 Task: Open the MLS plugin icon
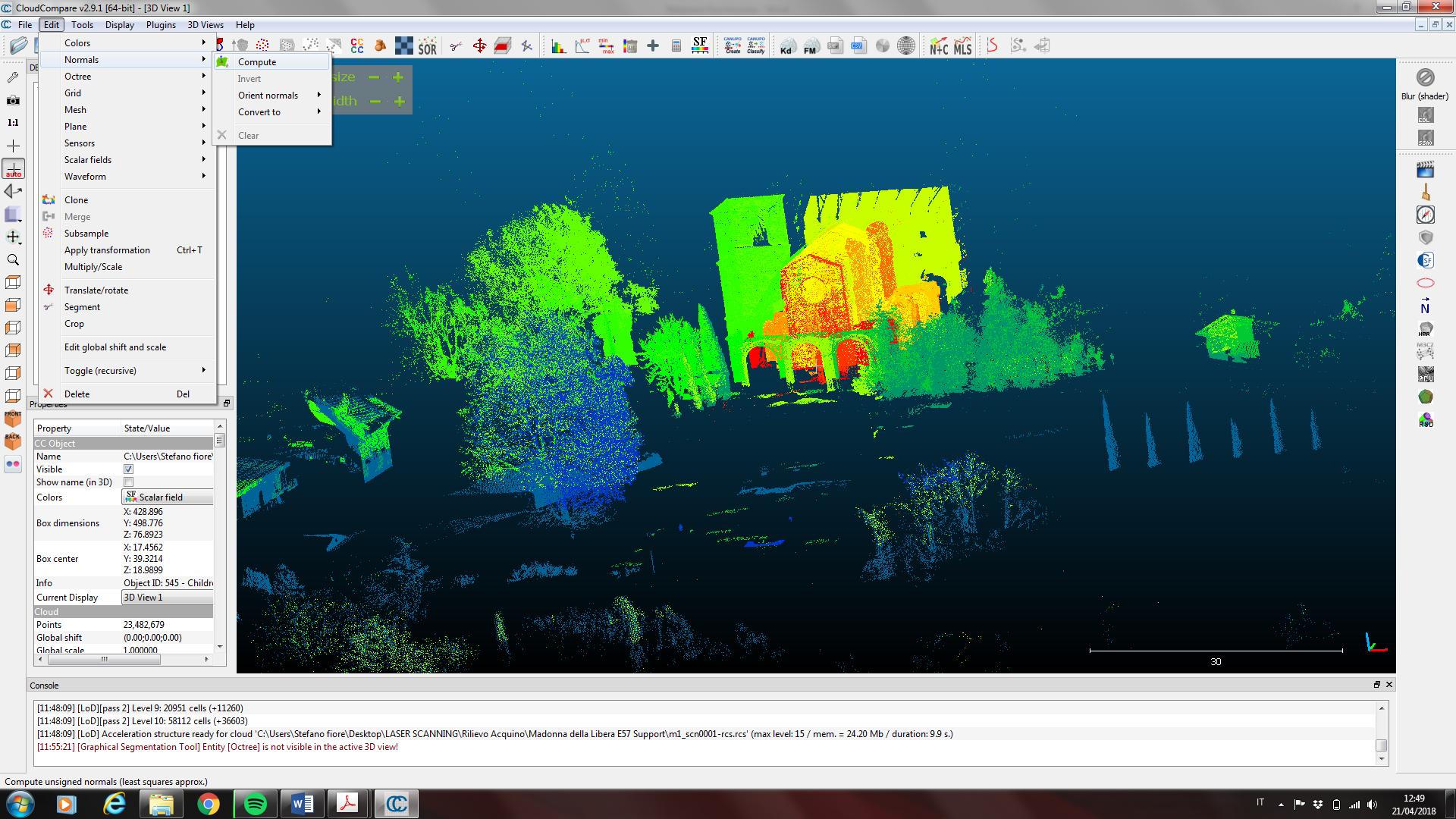point(962,46)
